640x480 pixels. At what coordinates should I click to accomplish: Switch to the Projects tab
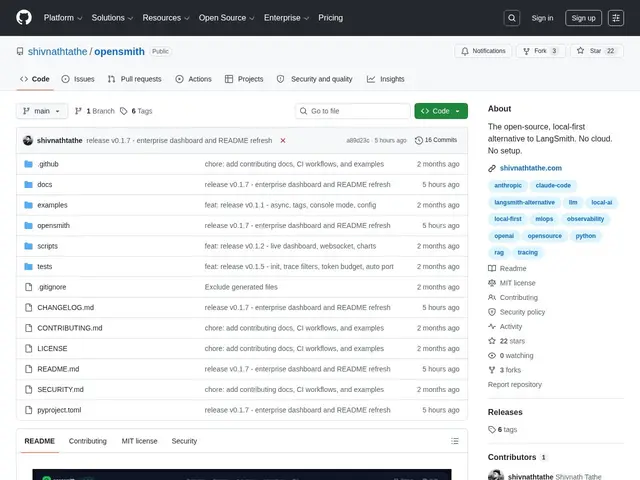click(244, 79)
